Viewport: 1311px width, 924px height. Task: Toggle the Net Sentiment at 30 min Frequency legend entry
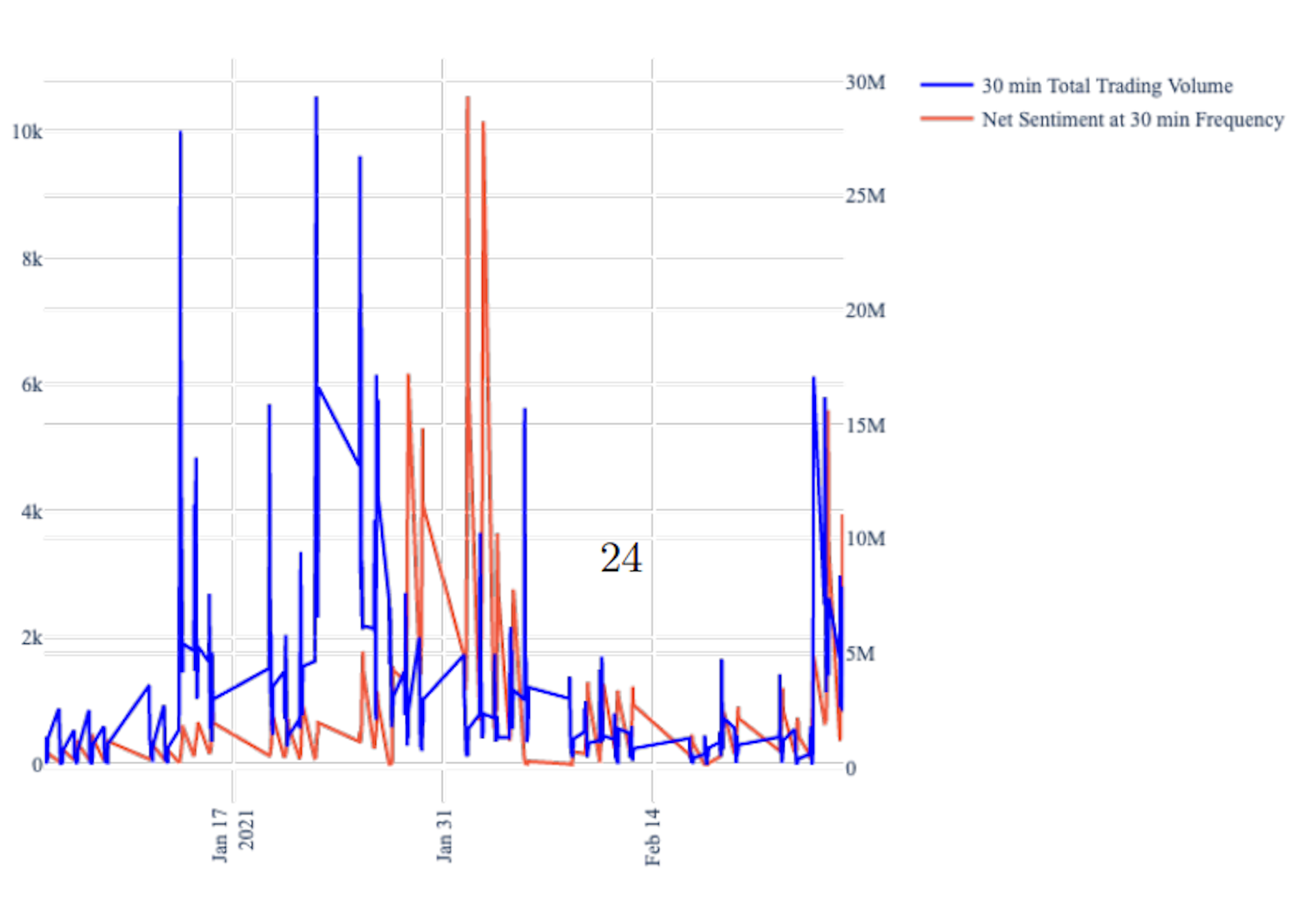tap(1132, 120)
